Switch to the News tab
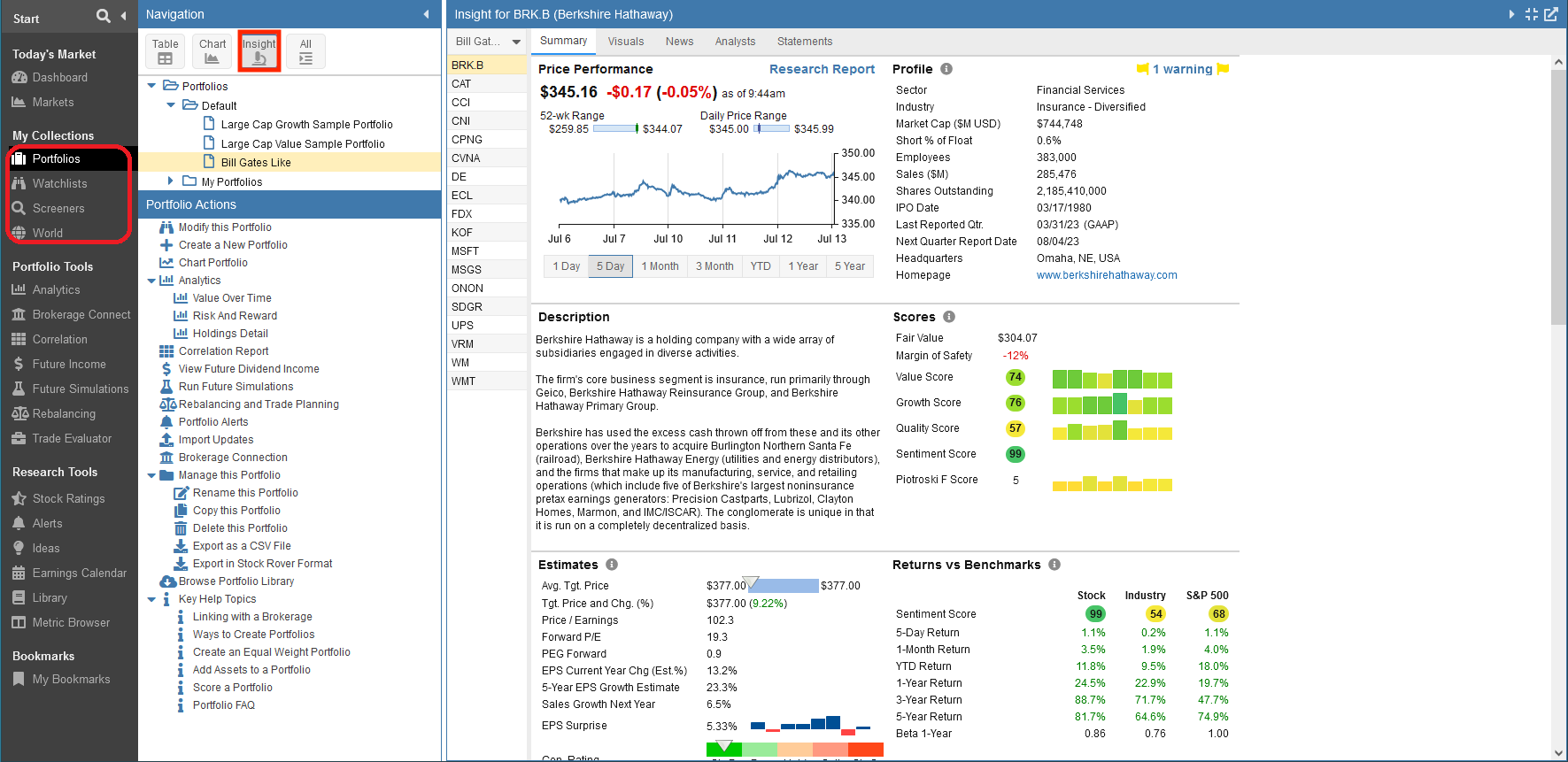 [x=680, y=42]
